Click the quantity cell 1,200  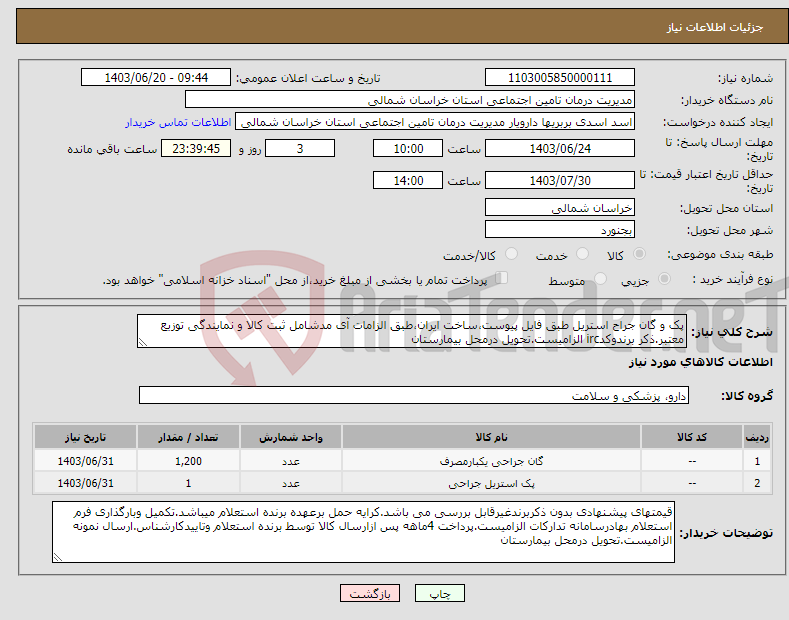pyautogui.click(x=188, y=461)
